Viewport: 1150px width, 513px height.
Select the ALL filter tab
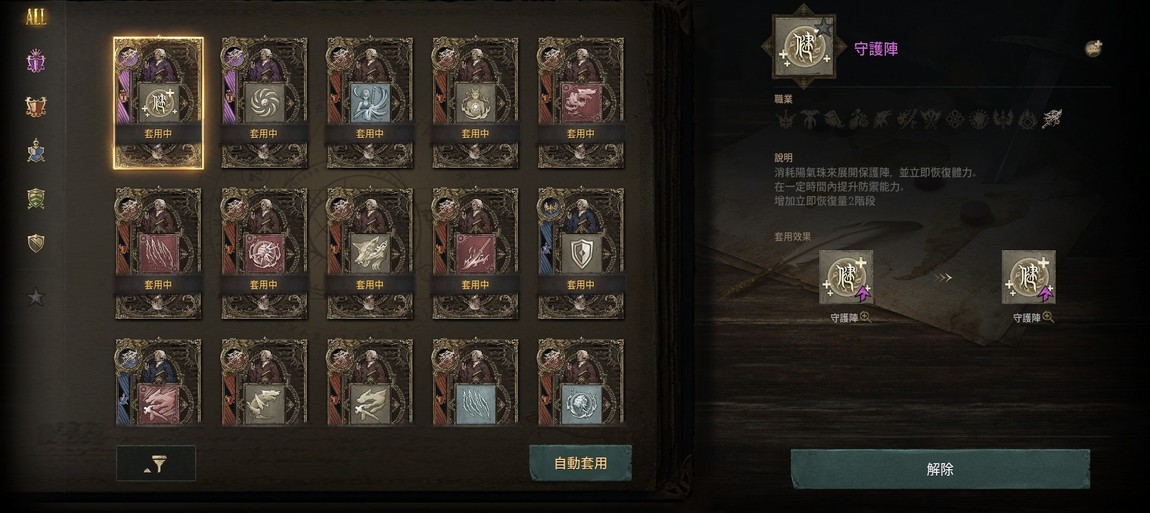click(35, 18)
